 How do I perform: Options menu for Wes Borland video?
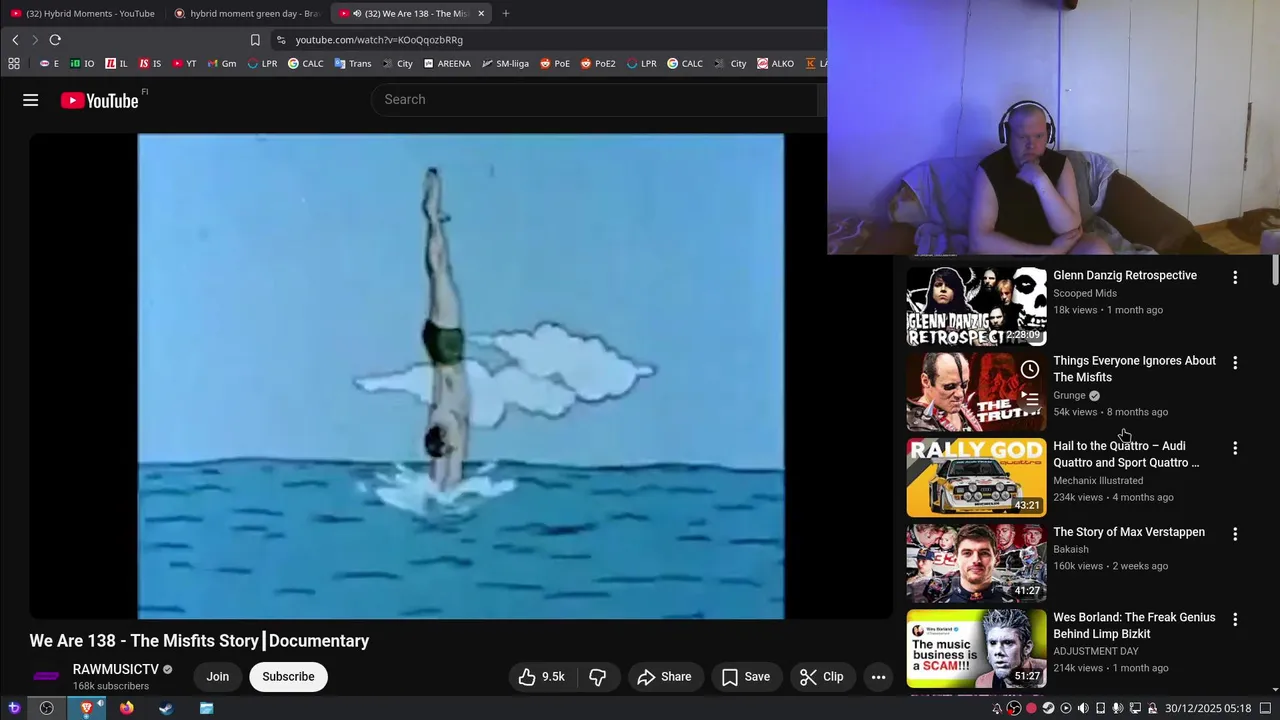[1235, 619]
